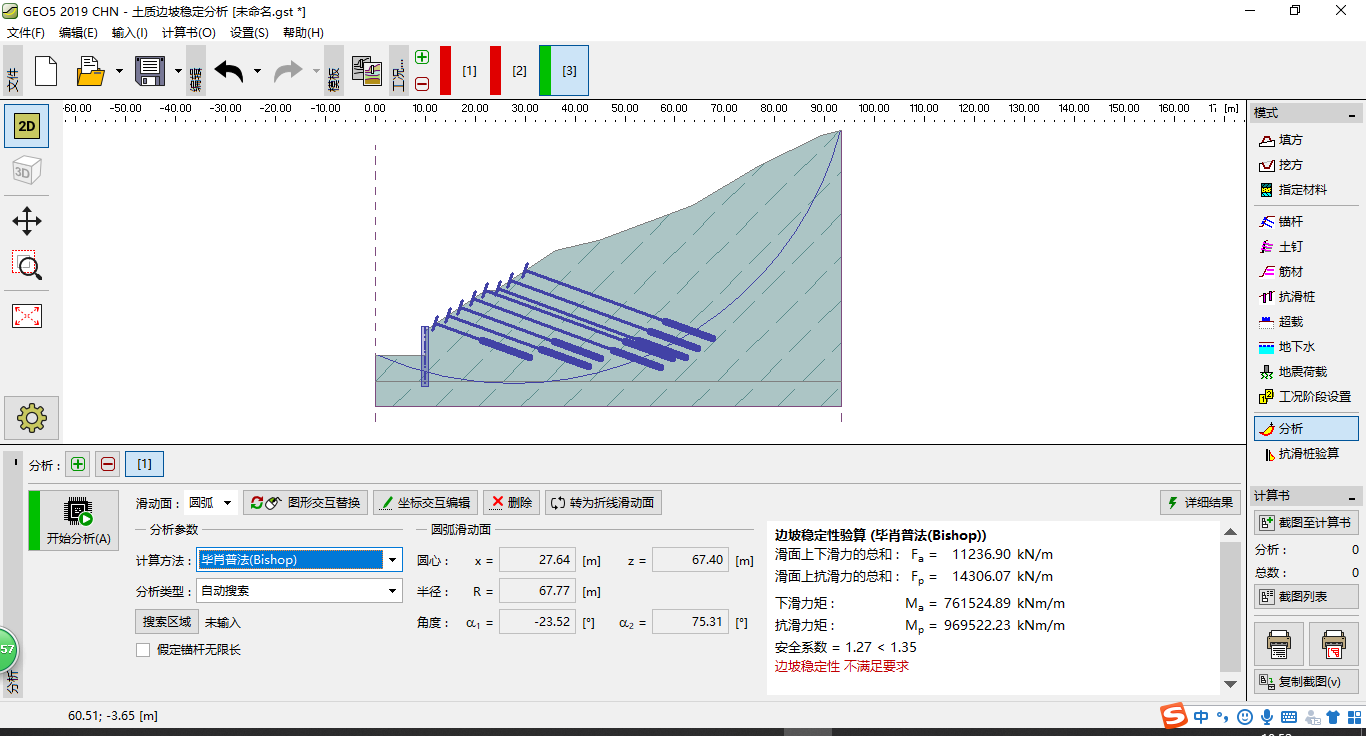This screenshot has height=736, width=1366.
Task: Collapse the 模式 panel with minus
Action: [x=1352, y=114]
